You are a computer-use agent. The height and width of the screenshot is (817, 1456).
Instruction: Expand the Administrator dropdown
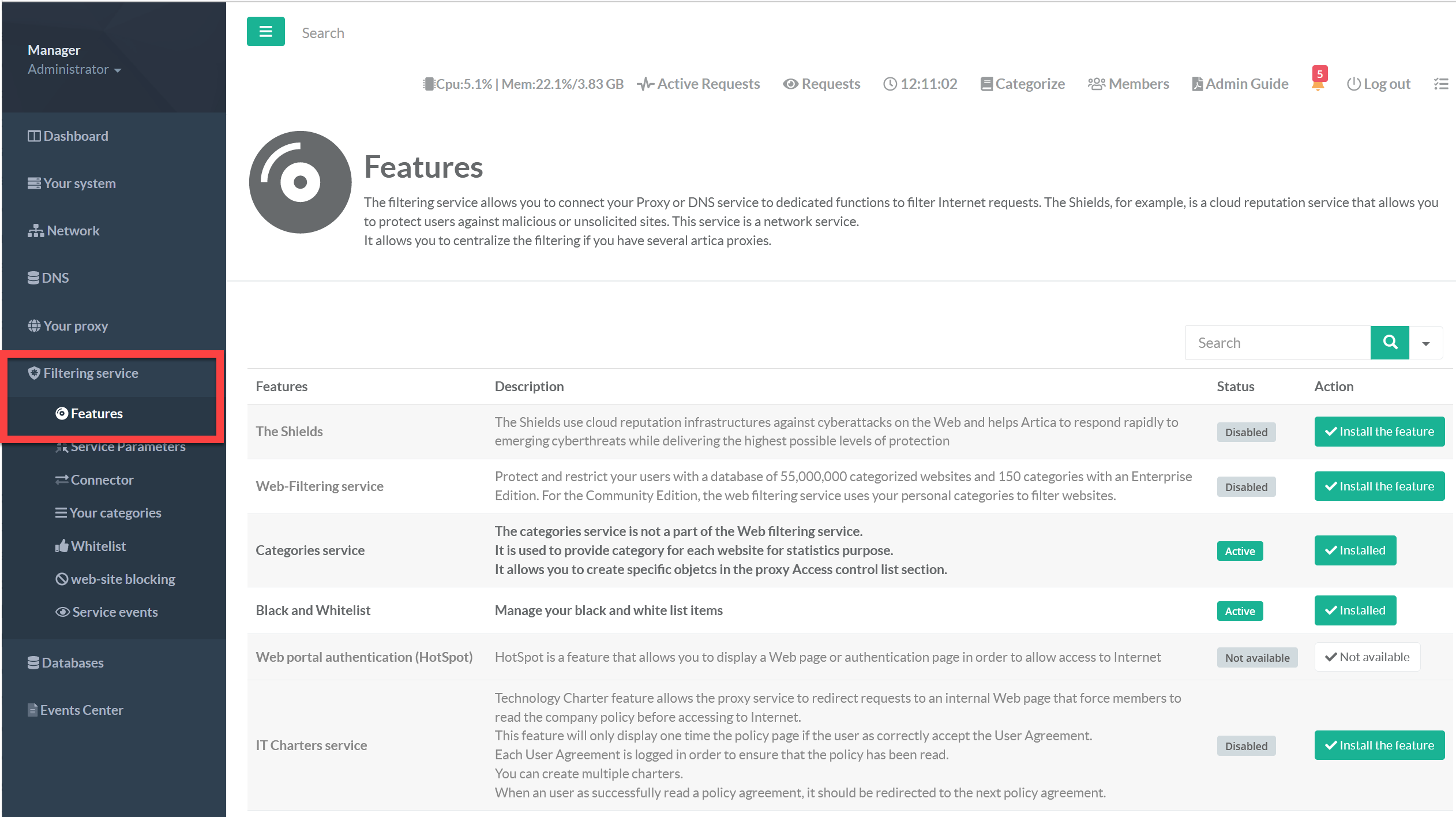click(x=74, y=70)
